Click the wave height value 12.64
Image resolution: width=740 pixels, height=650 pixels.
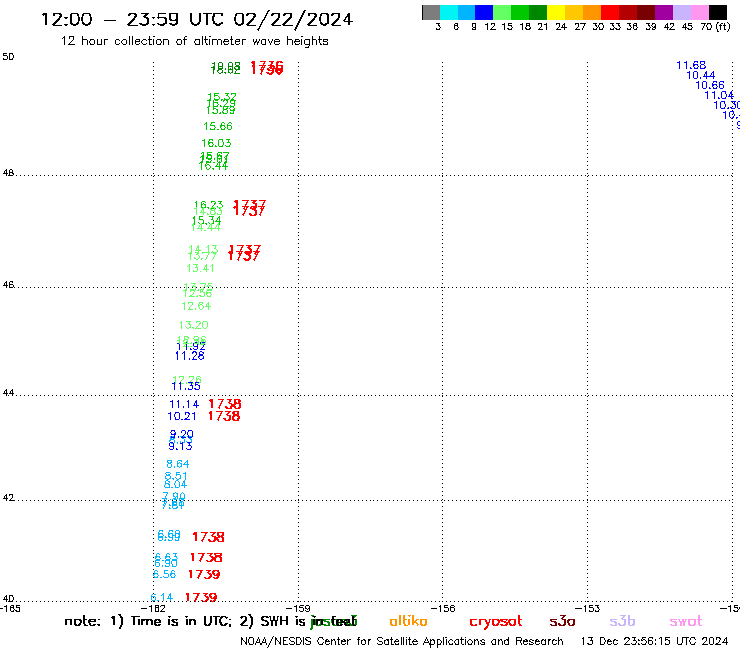click(196, 306)
